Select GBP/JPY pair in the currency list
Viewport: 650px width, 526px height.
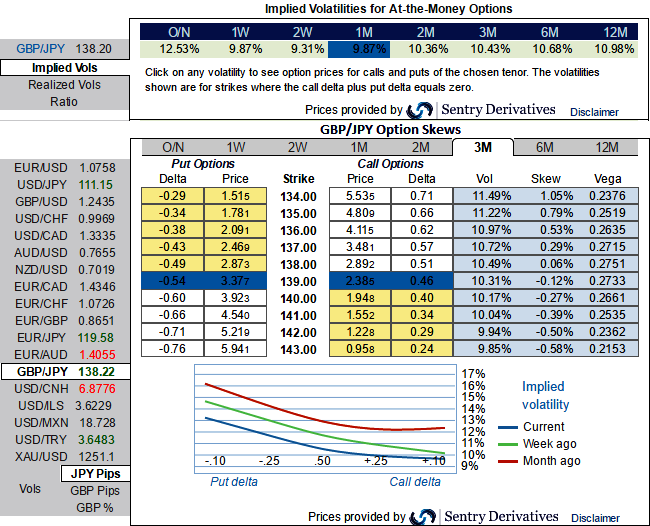click(x=65, y=372)
